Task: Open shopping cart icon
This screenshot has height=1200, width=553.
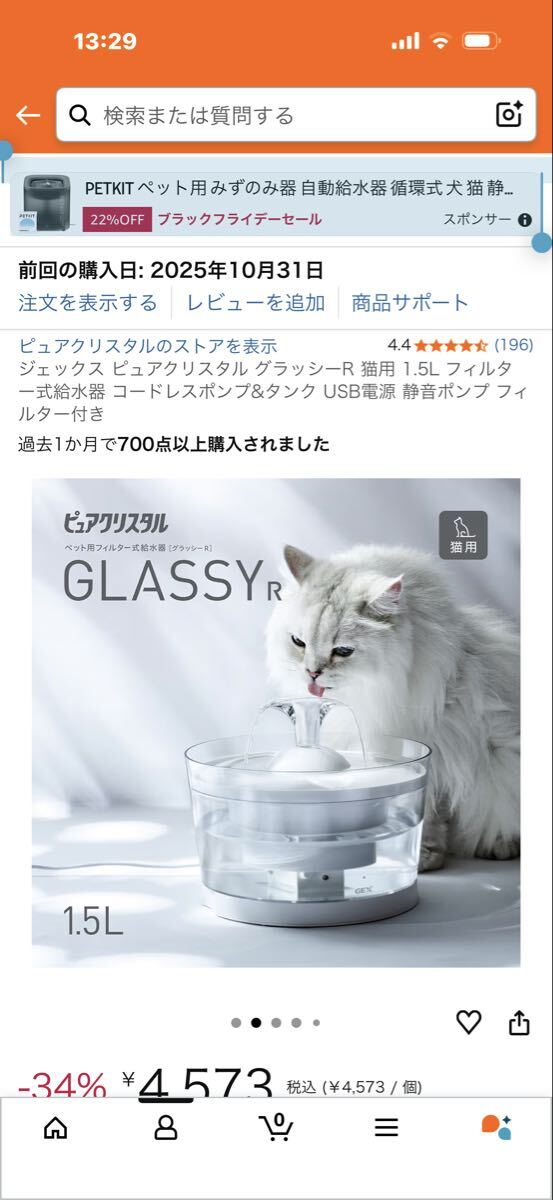Action: 276,1127
